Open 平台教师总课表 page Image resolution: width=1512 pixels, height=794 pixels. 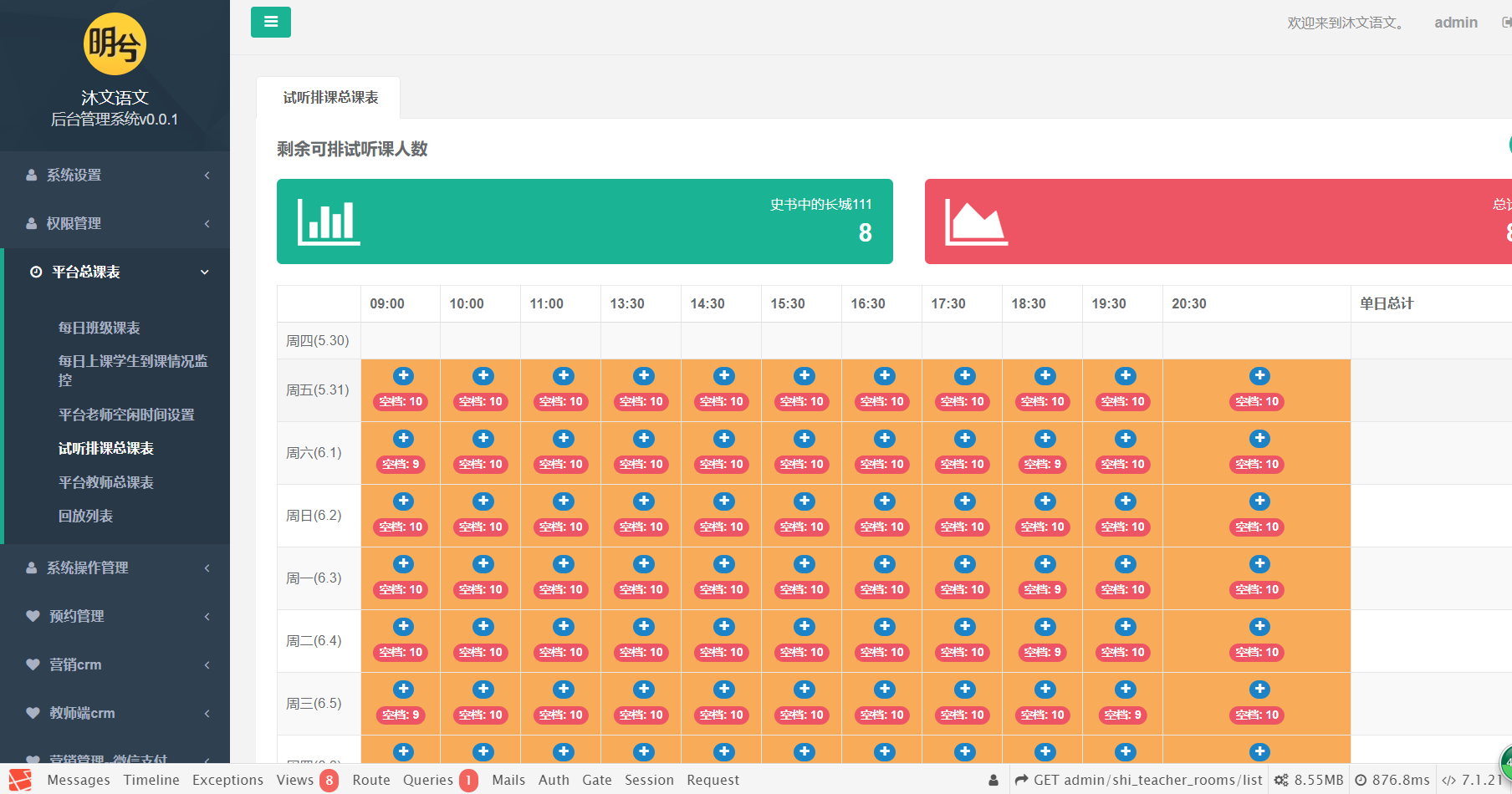click(105, 482)
